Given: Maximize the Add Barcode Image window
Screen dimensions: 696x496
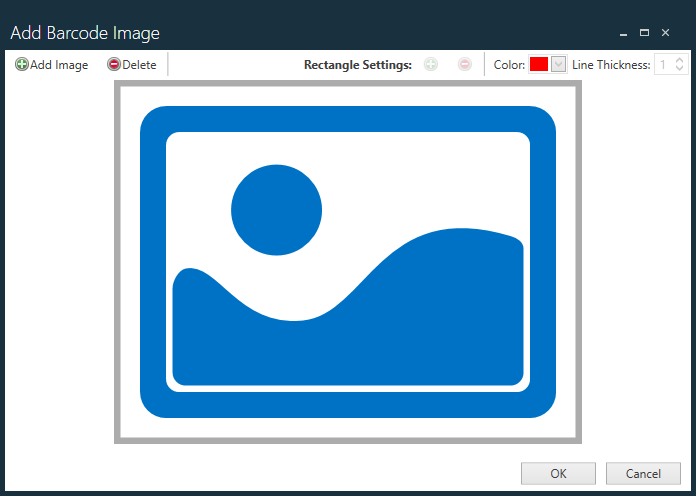Looking at the screenshot, I should pyautogui.click(x=644, y=33).
